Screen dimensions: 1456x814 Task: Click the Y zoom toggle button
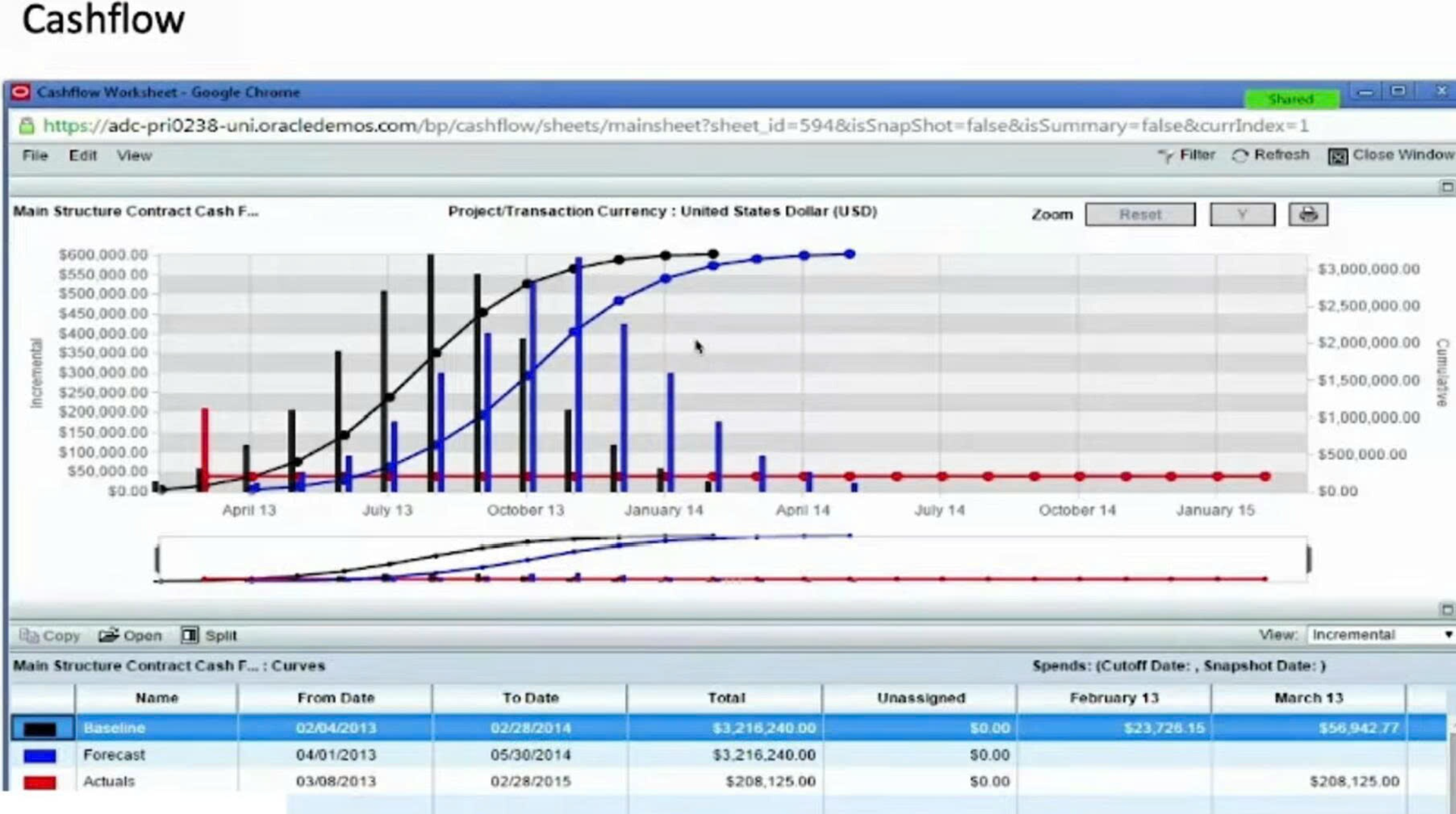point(1242,214)
